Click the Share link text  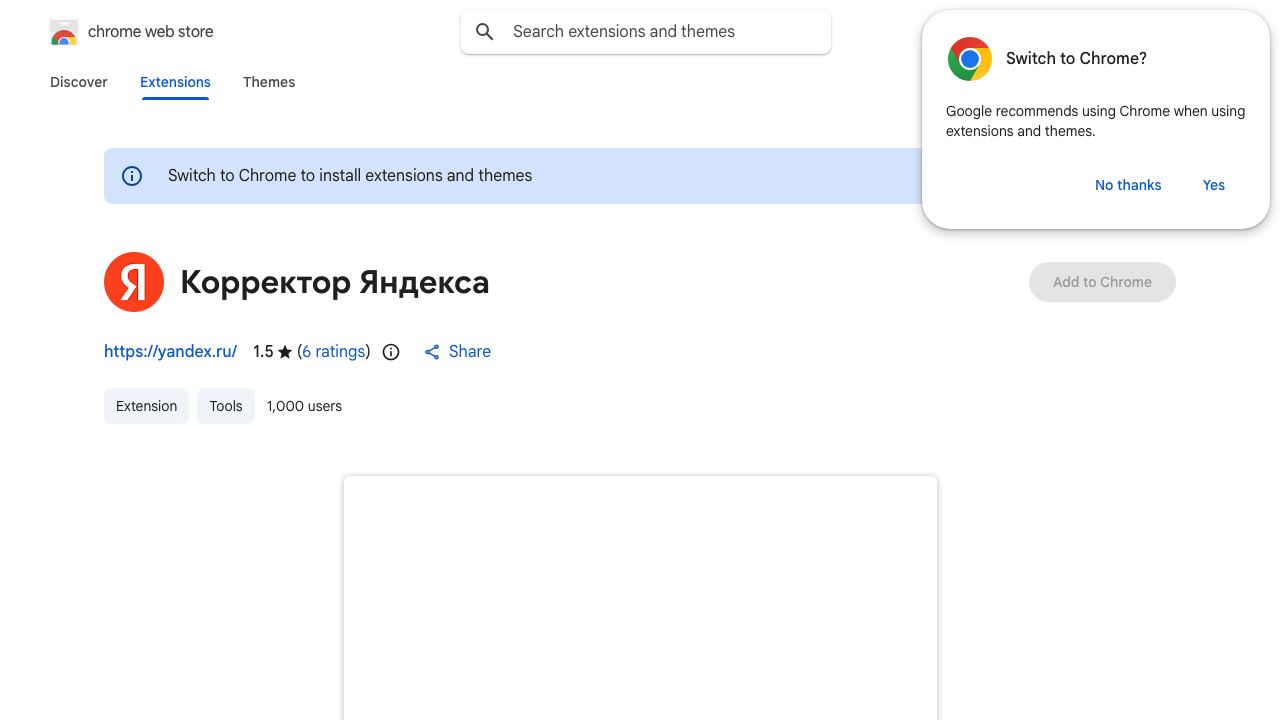(x=470, y=352)
